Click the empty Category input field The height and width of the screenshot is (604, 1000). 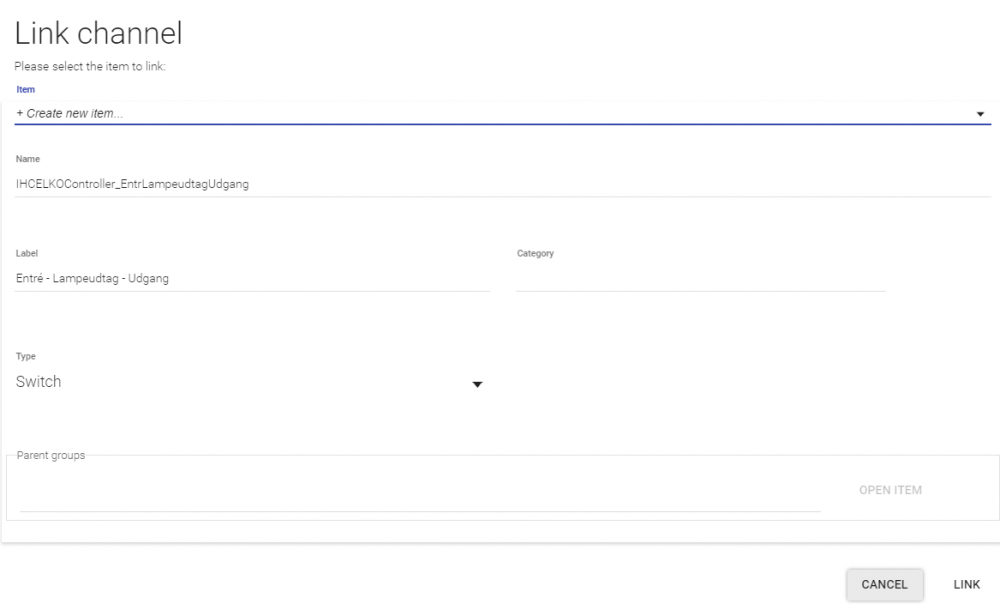click(x=700, y=279)
